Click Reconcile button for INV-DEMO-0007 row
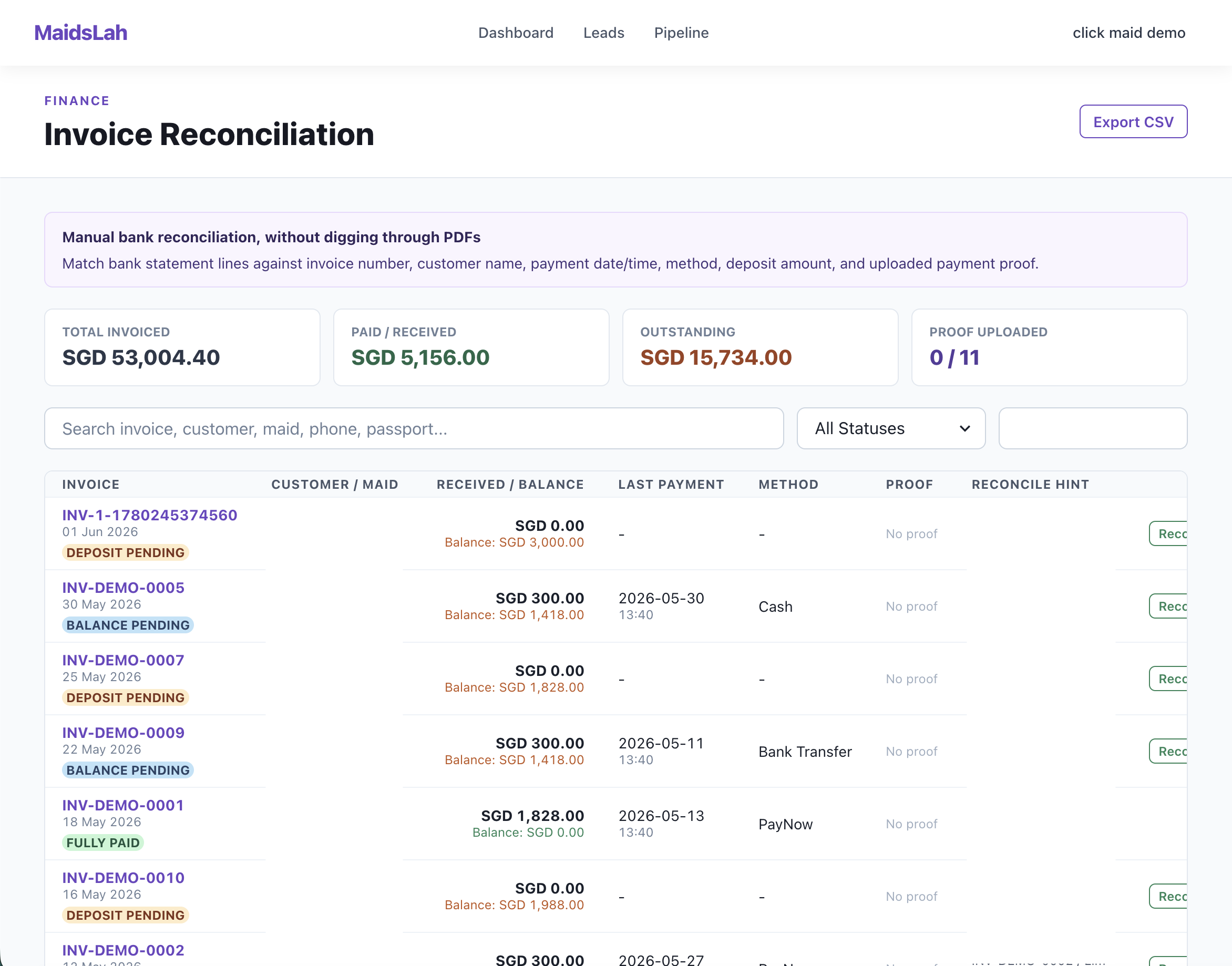 click(x=1168, y=679)
